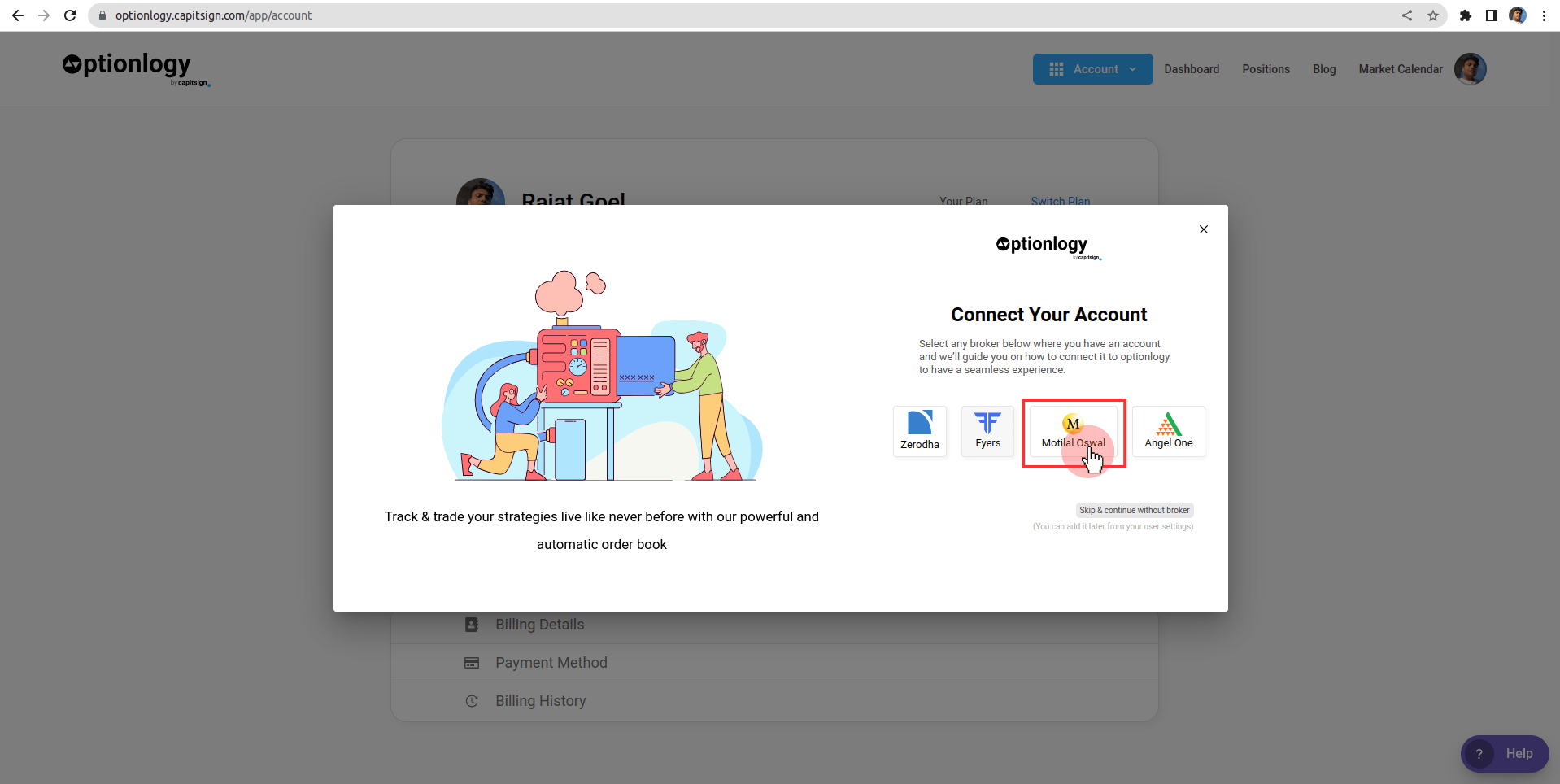Image resolution: width=1560 pixels, height=784 pixels.
Task: Open the Help chat button
Action: click(x=1505, y=754)
